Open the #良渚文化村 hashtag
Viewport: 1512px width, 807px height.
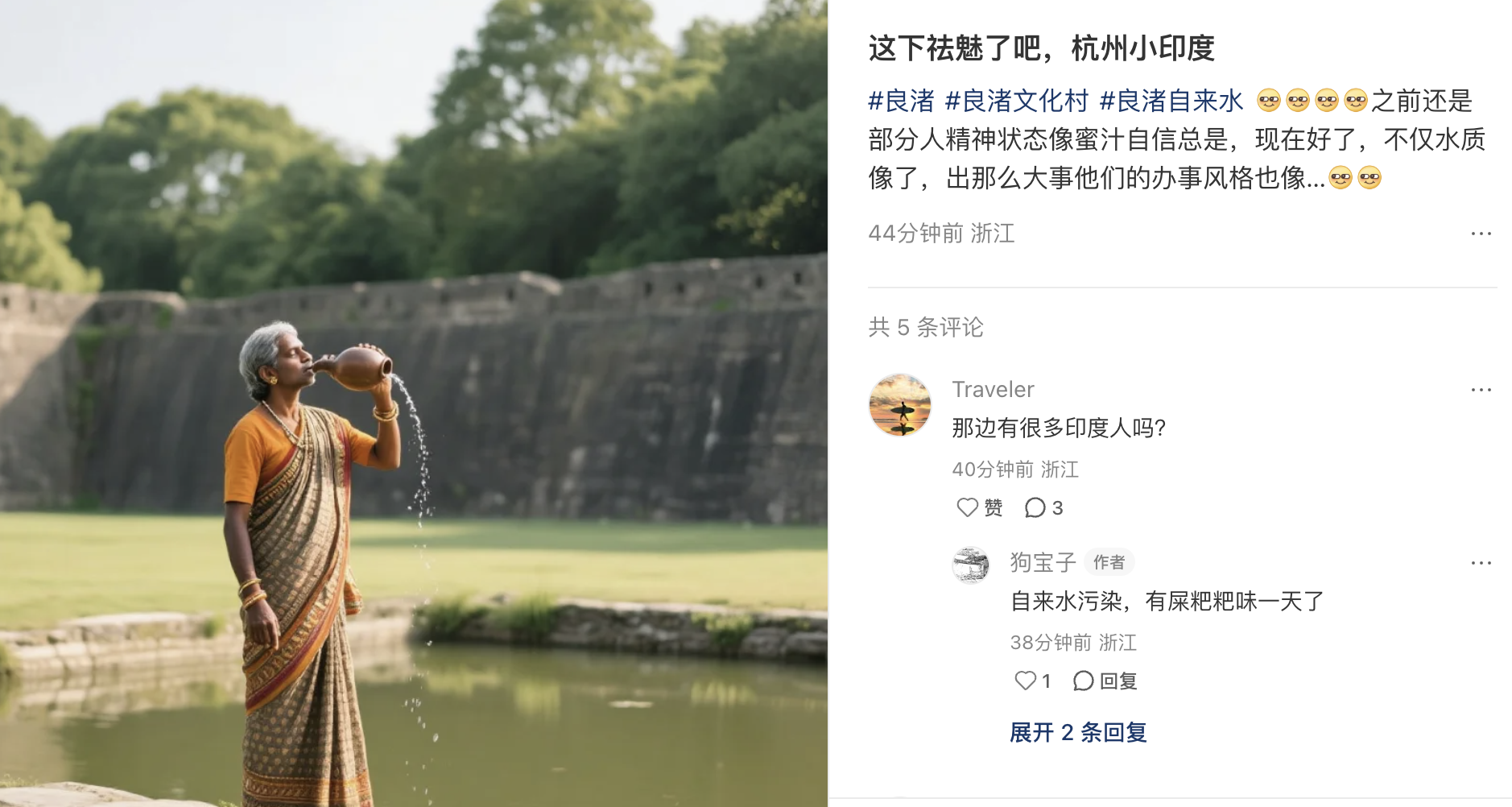(x=1017, y=101)
